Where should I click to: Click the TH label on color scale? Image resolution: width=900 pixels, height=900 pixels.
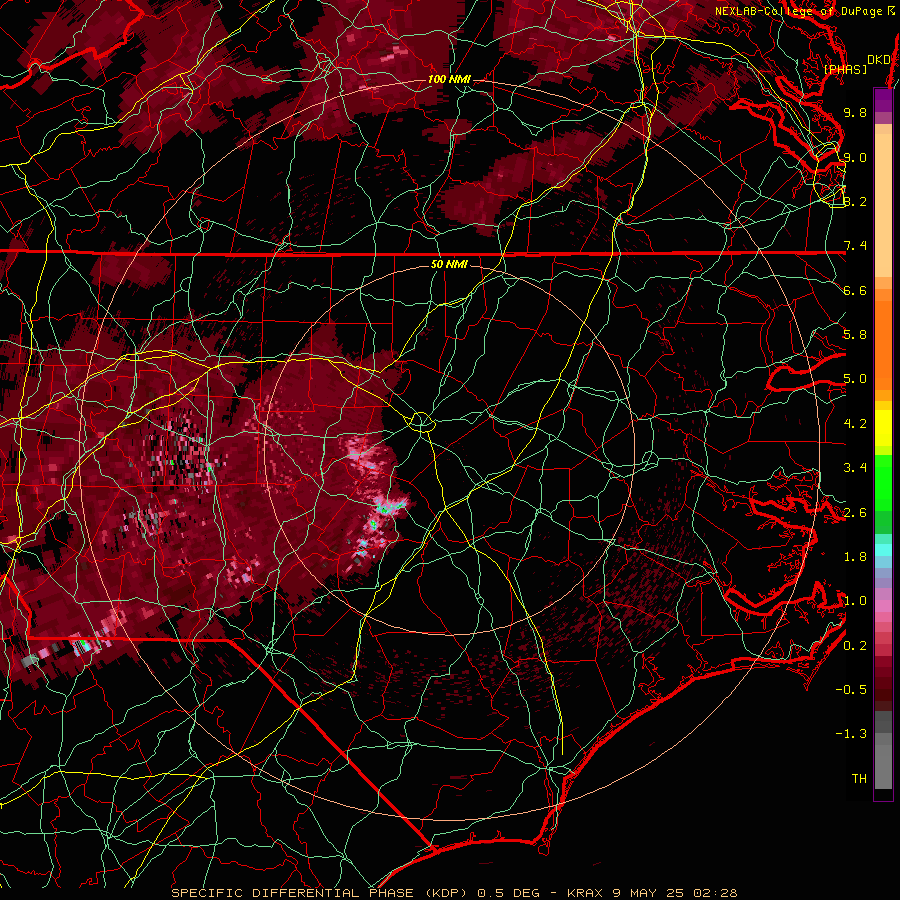tap(859, 779)
